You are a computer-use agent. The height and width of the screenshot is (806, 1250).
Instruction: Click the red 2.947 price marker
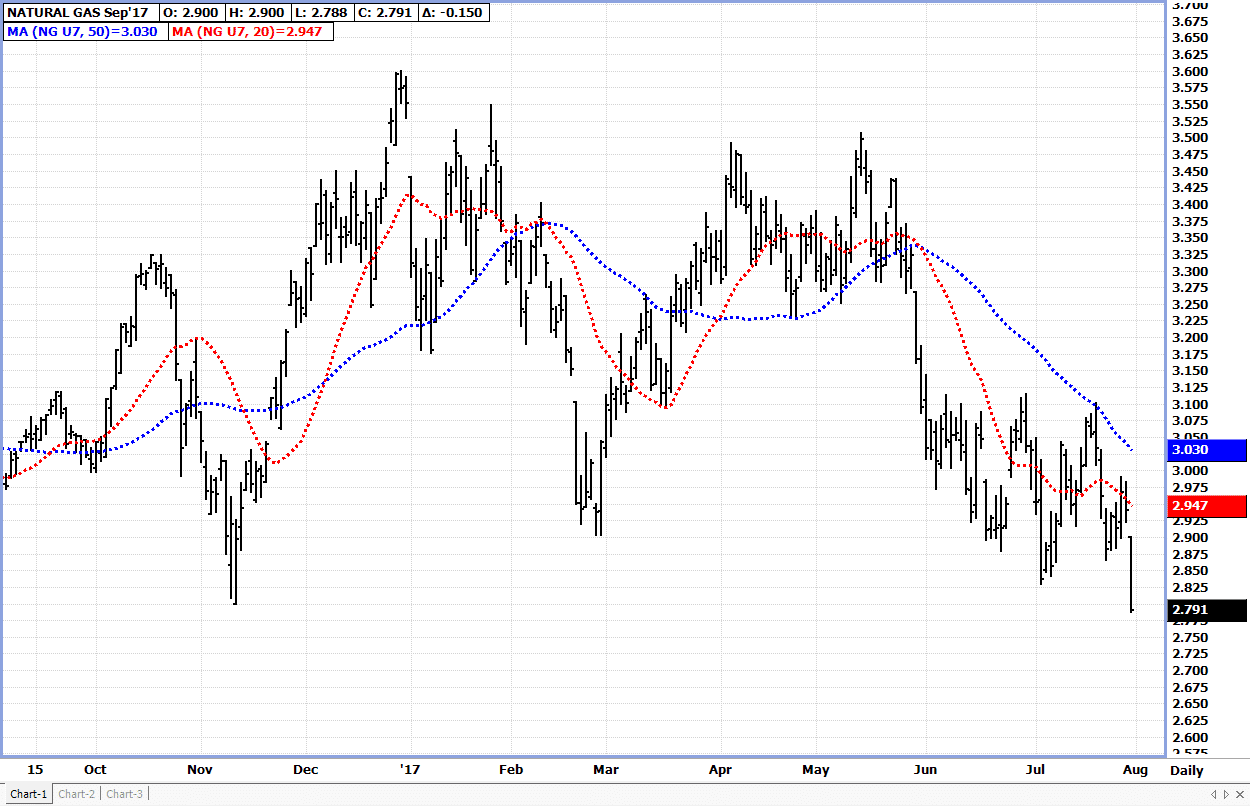[x=1207, y=507]
